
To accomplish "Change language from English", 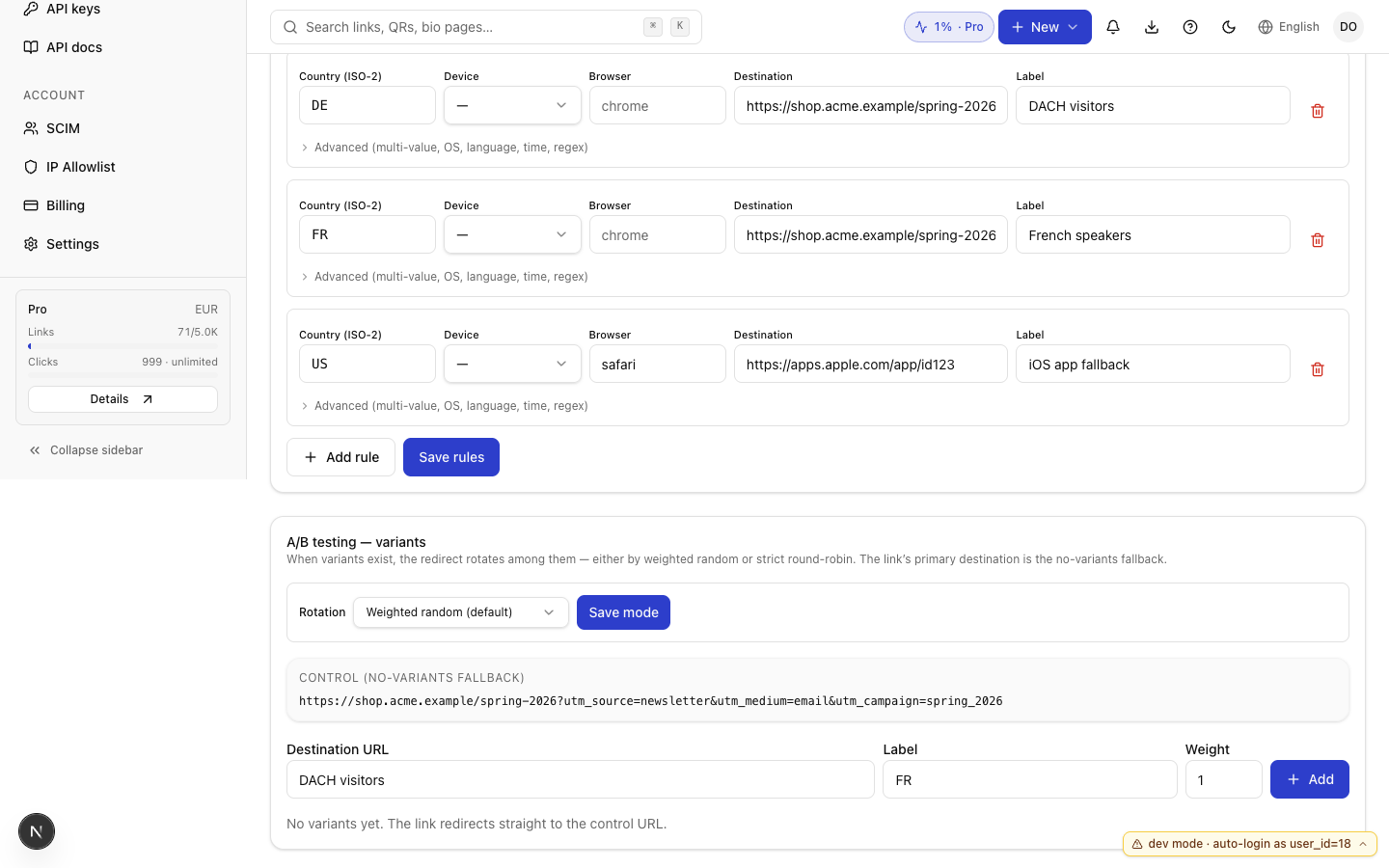I will [x=1289, y=27].
